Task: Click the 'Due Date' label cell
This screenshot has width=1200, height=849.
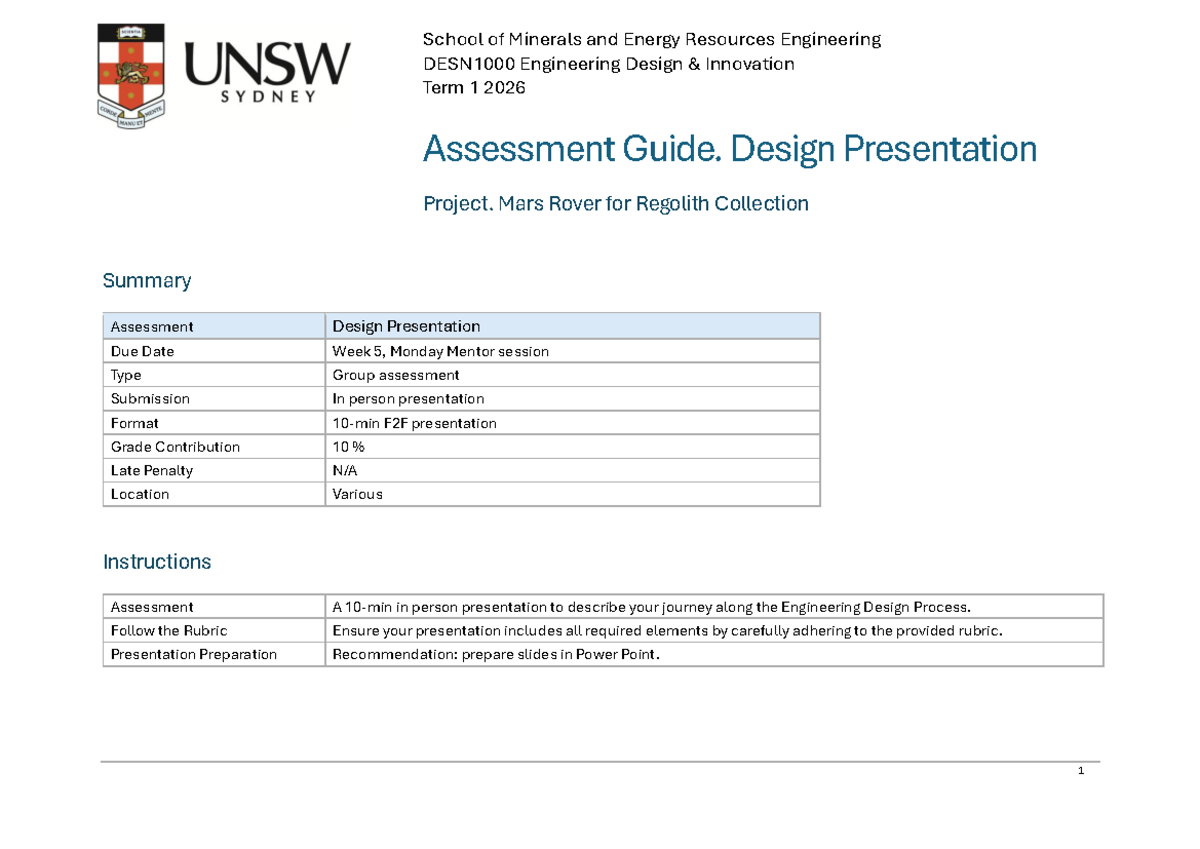Action: [x=214, y=351]
